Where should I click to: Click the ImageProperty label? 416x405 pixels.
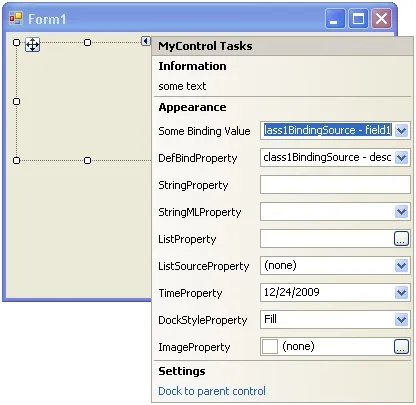point(194,347)
